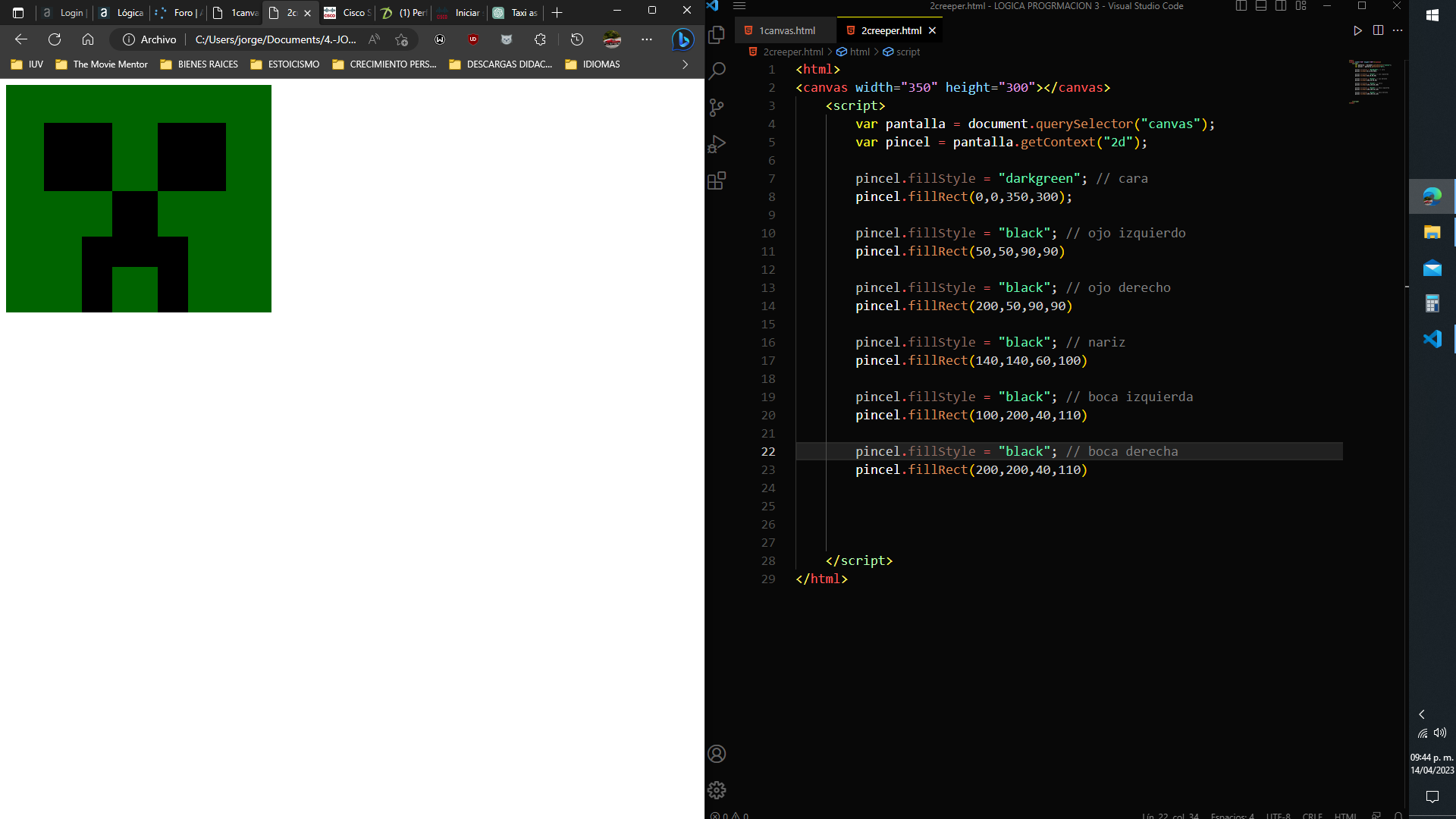Open the Windows notification center icon
1456x819 pixels.
click(x=1432, y=796)
